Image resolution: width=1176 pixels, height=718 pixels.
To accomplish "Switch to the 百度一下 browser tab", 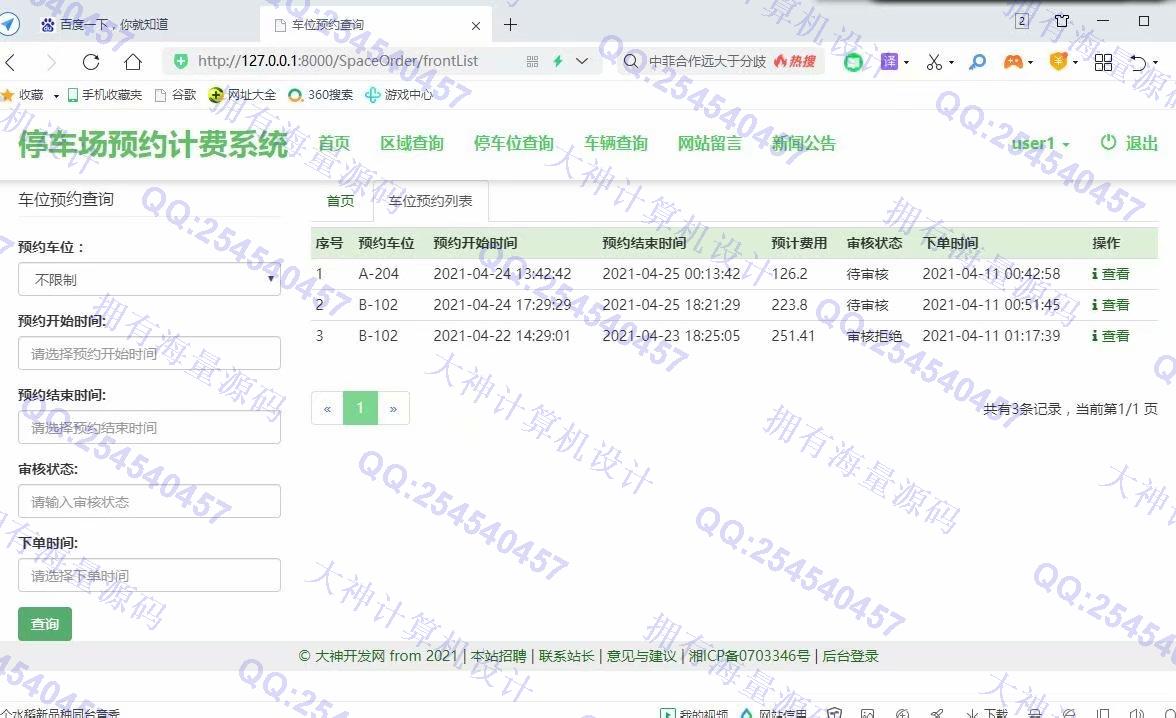I will coord(113,25).
